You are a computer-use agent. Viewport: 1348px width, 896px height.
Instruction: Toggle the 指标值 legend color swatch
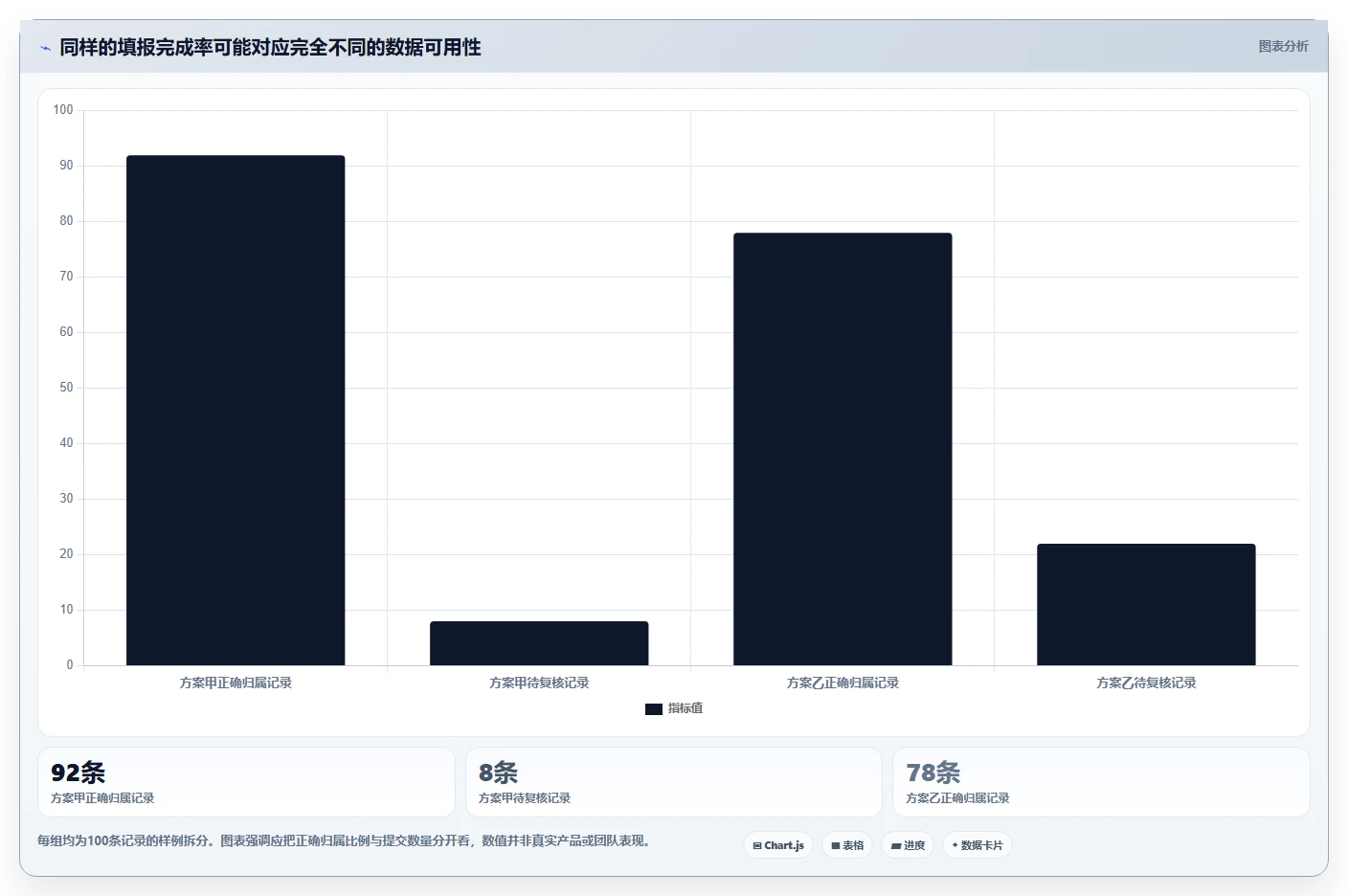coord(654,709)
